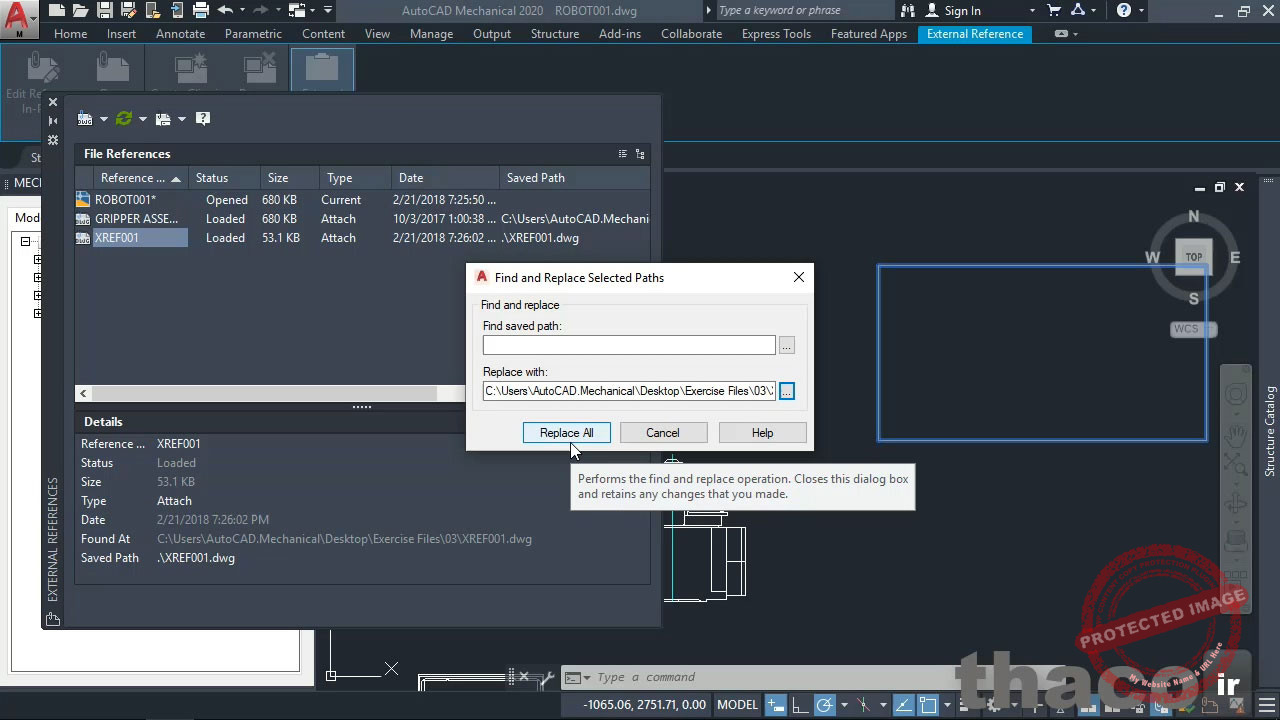Click the binoculars search icon
The image size is (1280, 720).
pyautogui.click(x=908, y=11)
